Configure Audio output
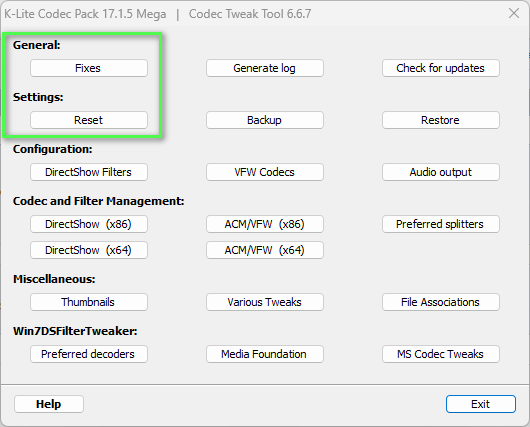Screen dimensions: 530x427 point(441,172)
